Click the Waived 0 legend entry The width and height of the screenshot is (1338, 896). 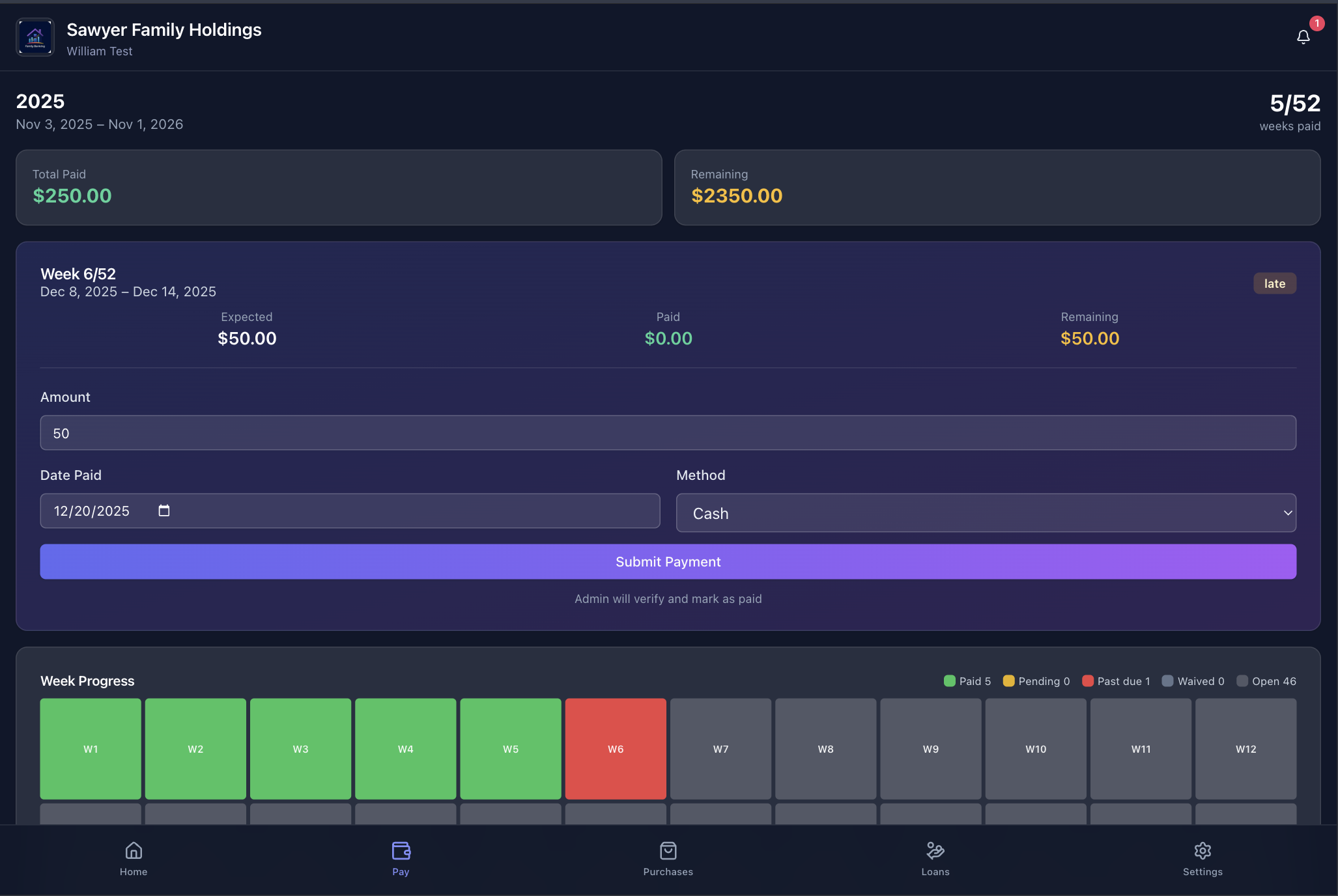coord(1193,681)
